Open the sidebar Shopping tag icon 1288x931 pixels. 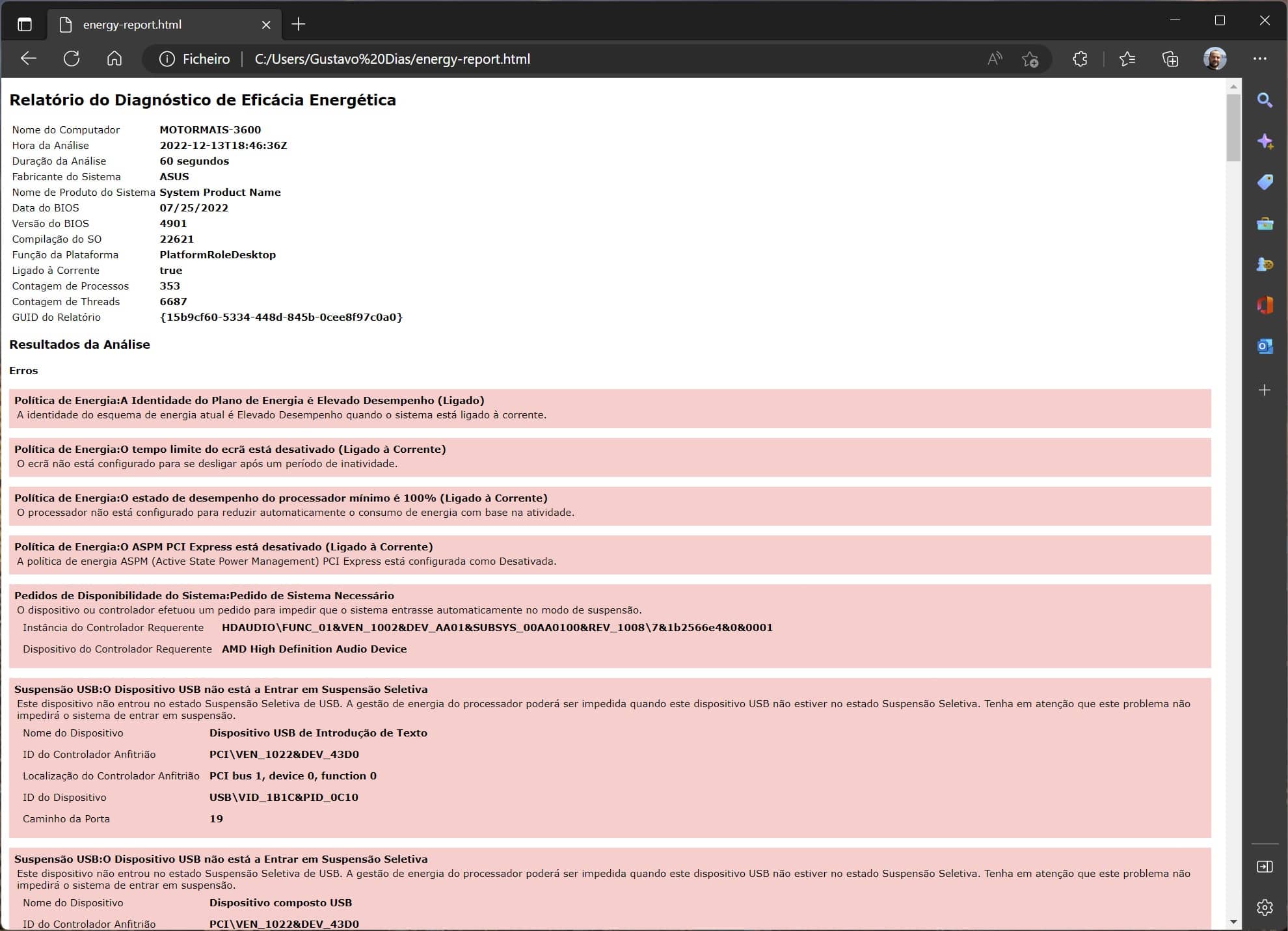click(1265, 182)
